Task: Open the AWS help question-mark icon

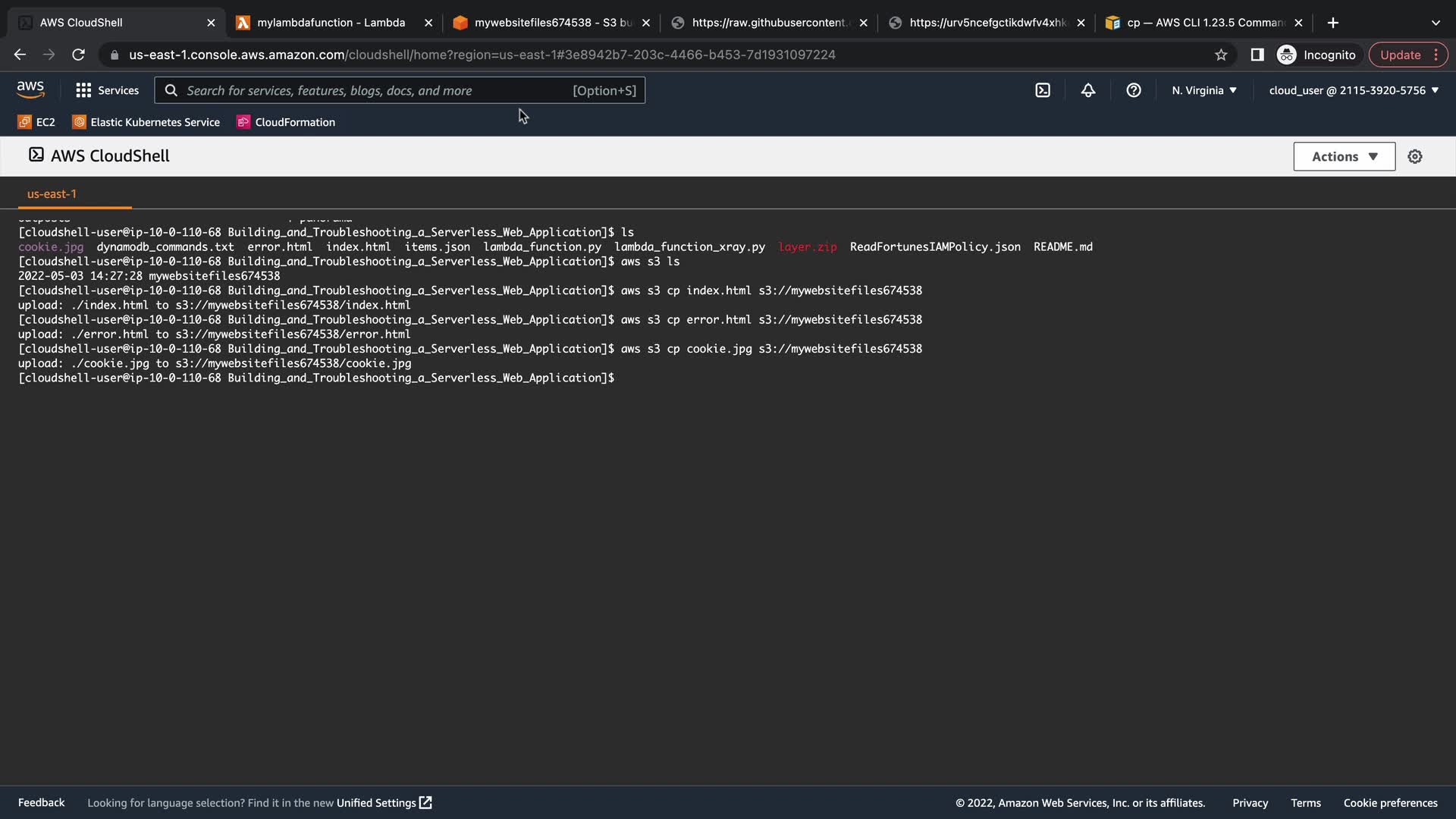Action: tap(1134, 90)
